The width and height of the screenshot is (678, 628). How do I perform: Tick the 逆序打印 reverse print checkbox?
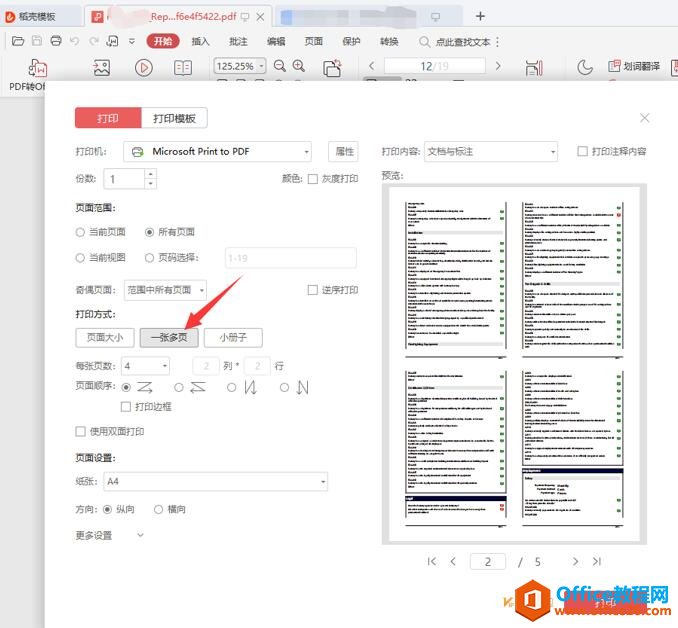[x=313, y=290]
